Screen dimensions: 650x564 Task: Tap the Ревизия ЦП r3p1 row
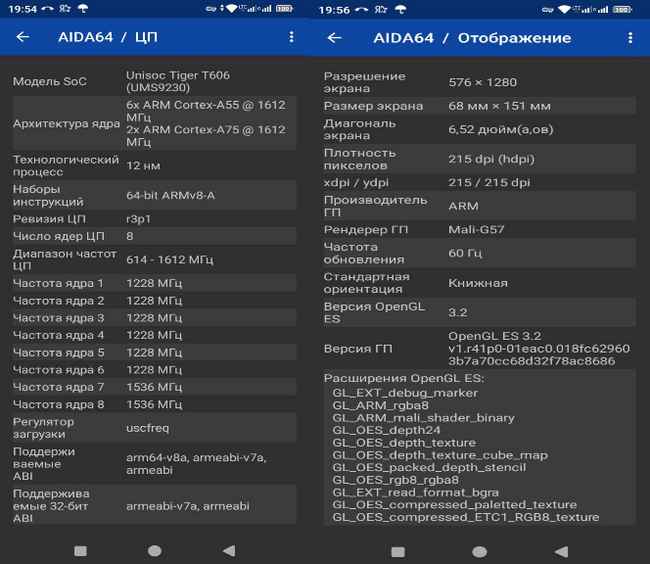pos(155,219)
